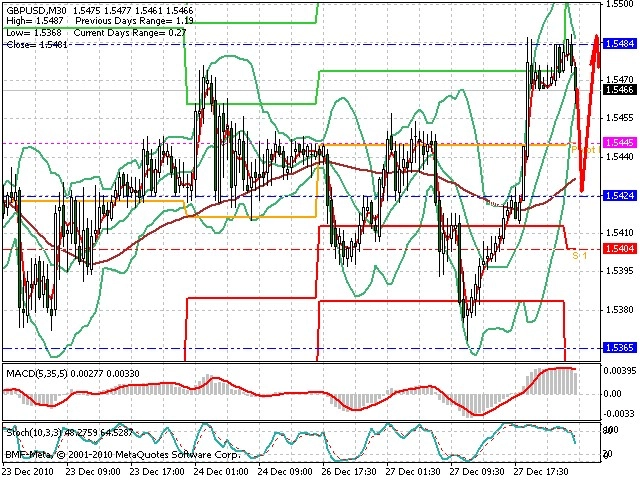Viewport: 640px width, 480px height.
Task: Click the 23 Dec 09:00 time label
Action: 93,472
